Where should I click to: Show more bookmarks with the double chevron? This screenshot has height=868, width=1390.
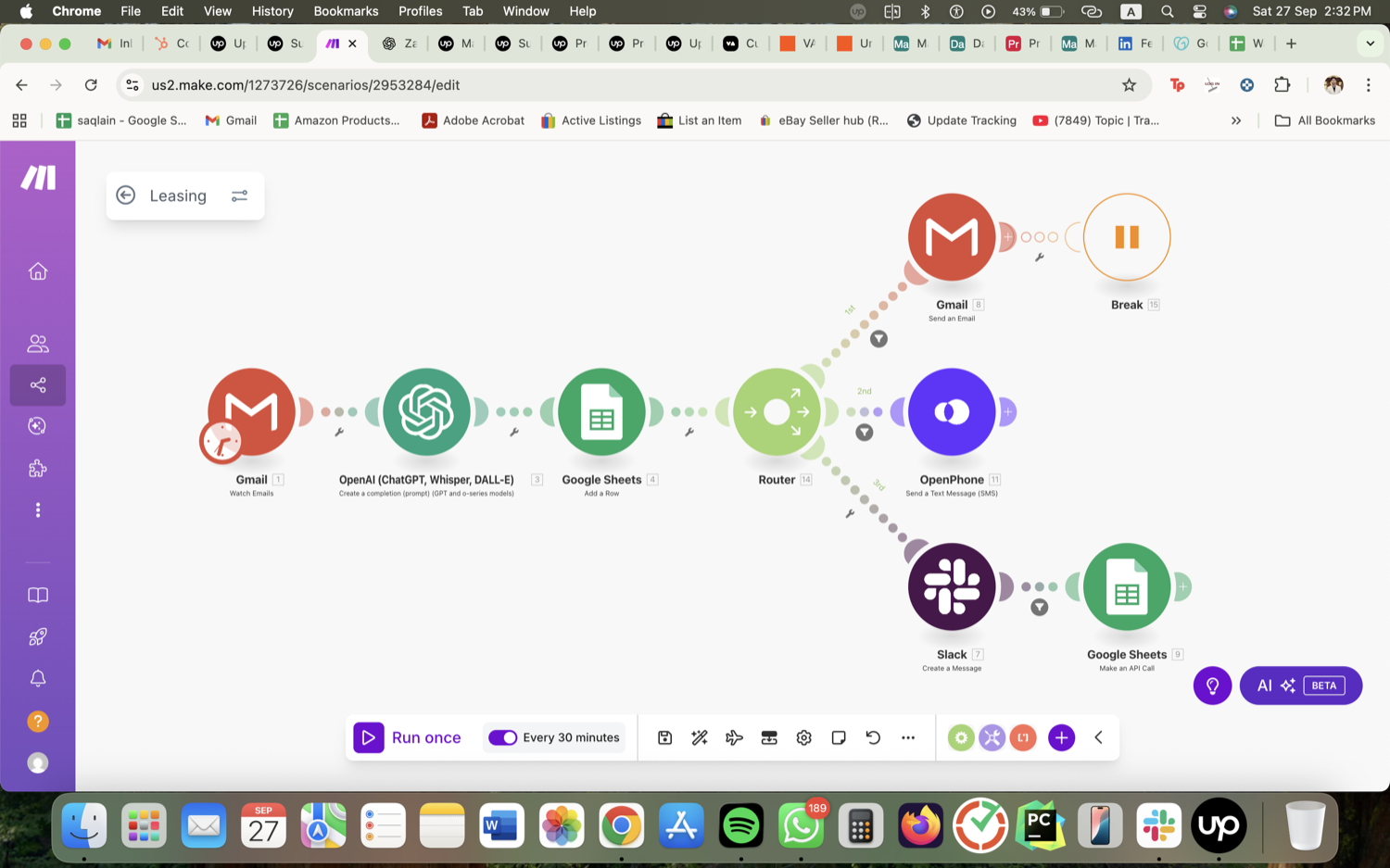tap(1236, 120)
